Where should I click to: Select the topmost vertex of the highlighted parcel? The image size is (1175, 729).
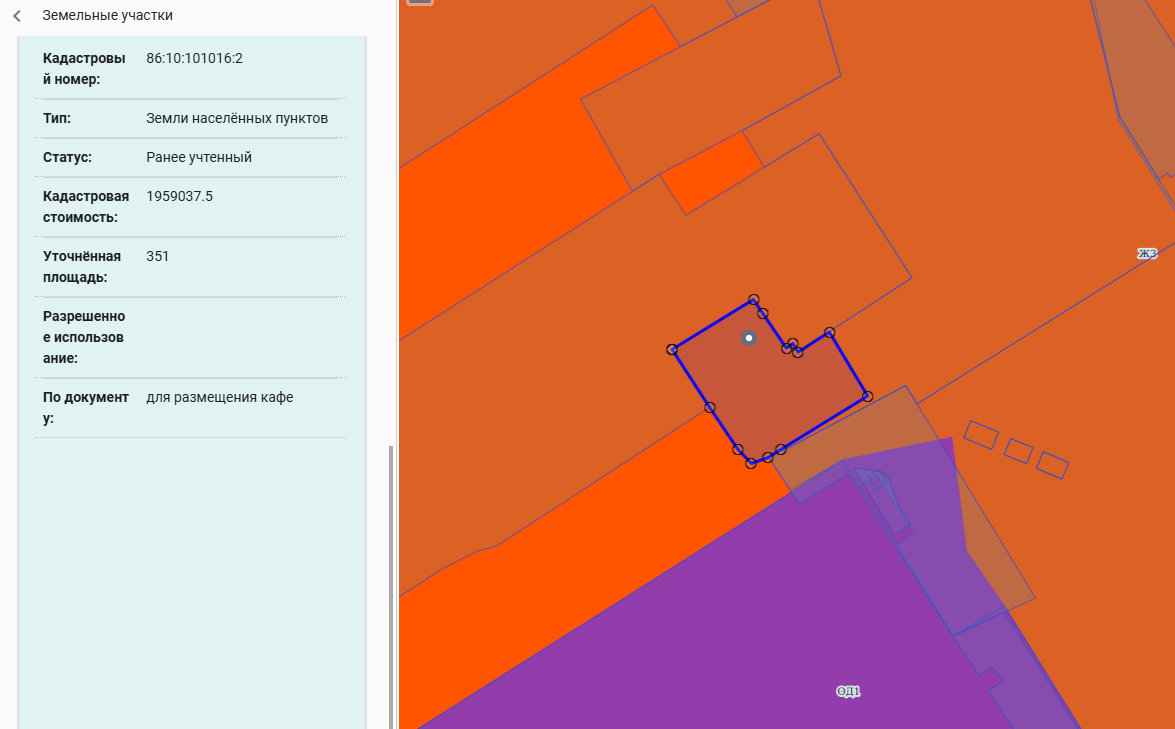(754, 299)
